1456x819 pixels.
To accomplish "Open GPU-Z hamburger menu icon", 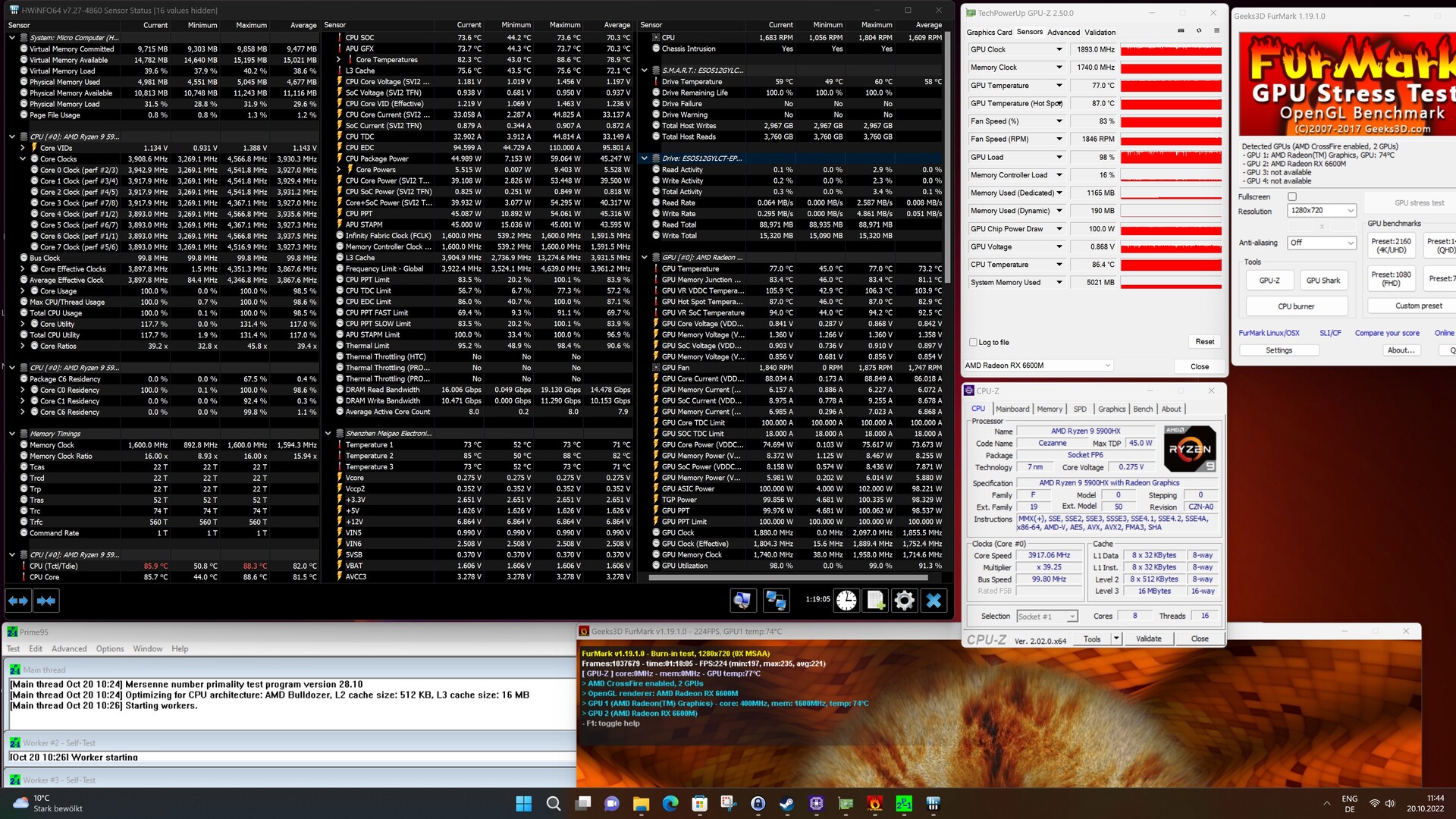I will pos(1216,31).
